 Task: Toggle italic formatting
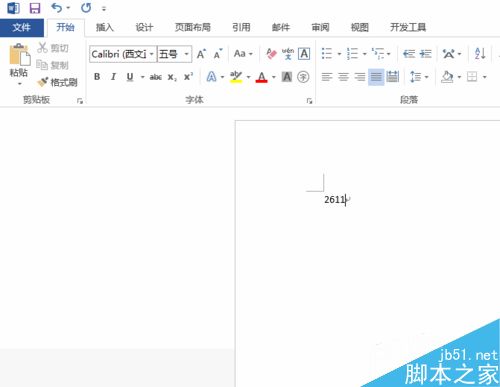[x=113, y=77]
